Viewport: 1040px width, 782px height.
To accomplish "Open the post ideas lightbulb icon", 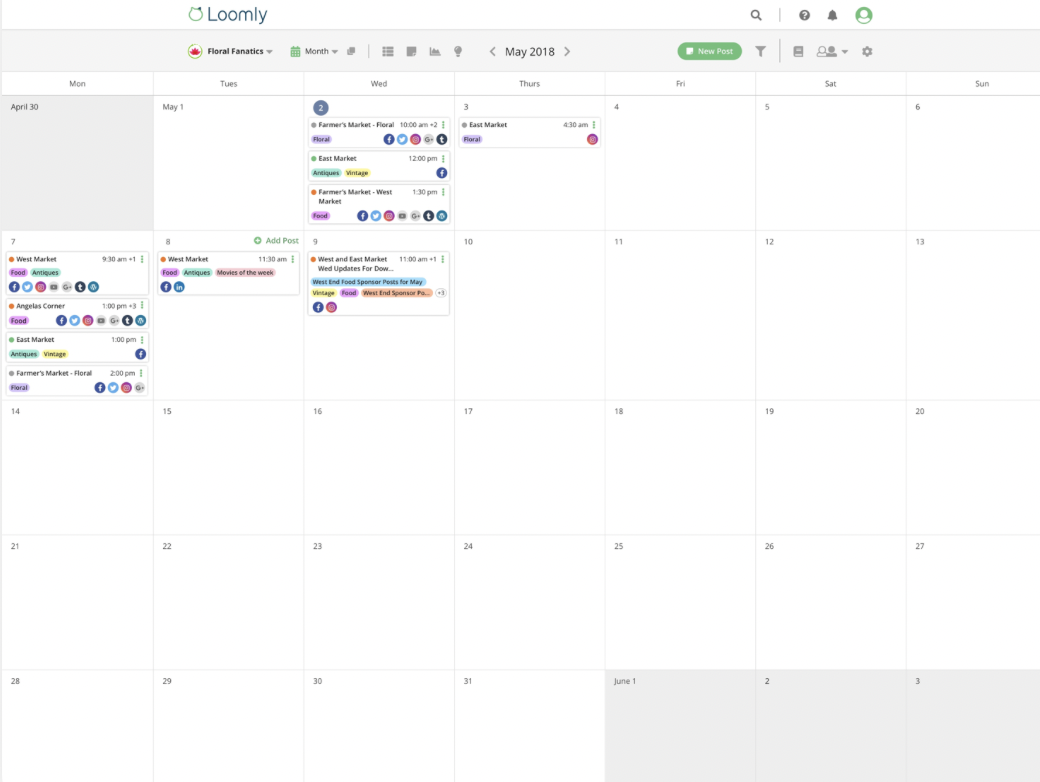I will [x=458, y=51].
